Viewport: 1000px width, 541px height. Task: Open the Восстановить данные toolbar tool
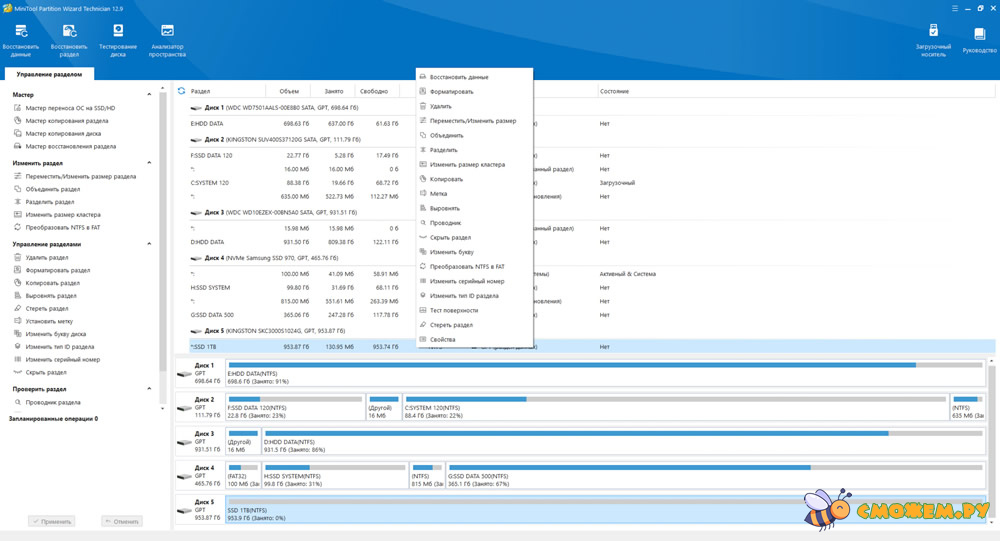tap(20, 40)
